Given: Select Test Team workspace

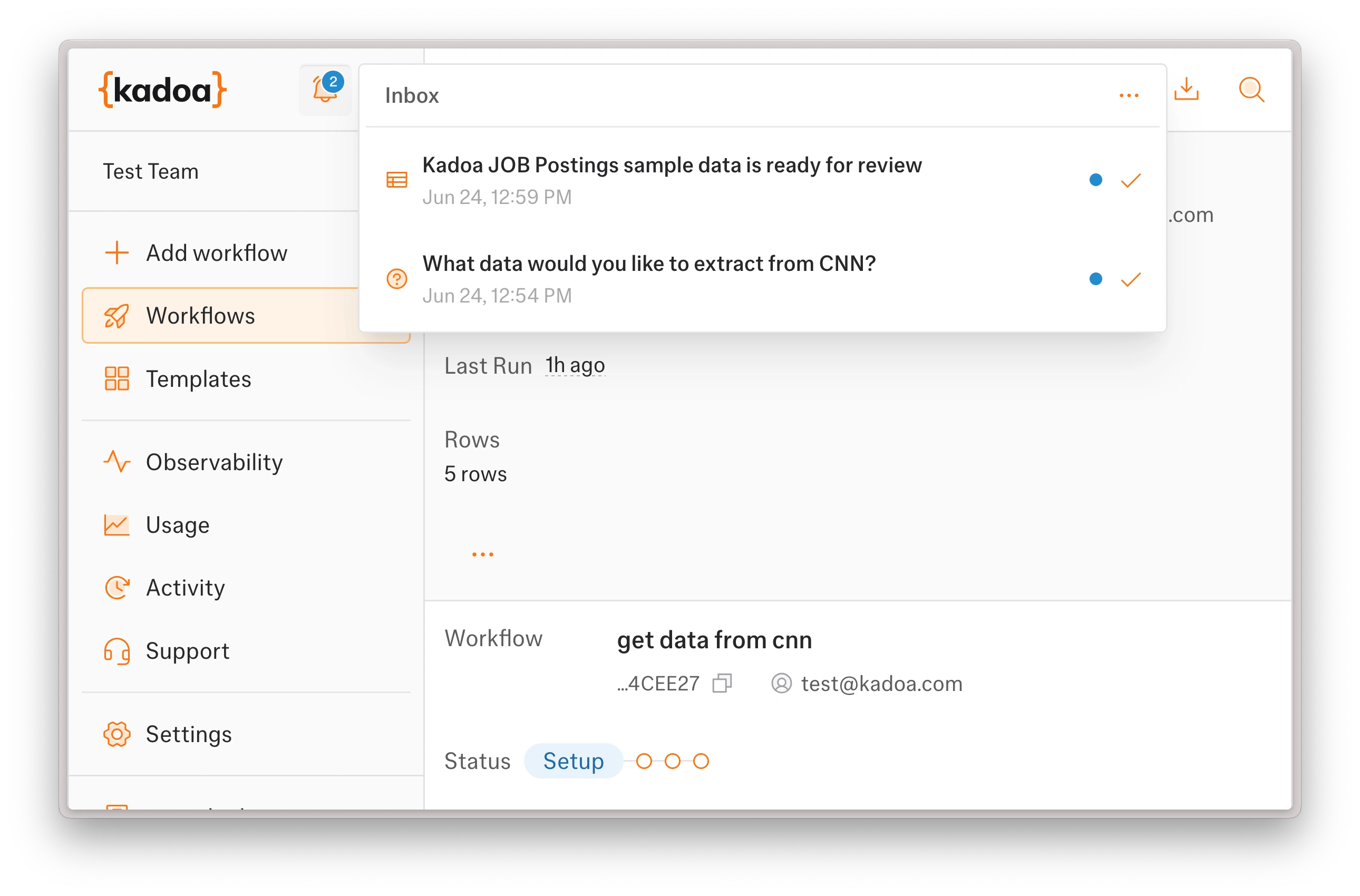Looking at the screenshot, I should tap(151, 171).
